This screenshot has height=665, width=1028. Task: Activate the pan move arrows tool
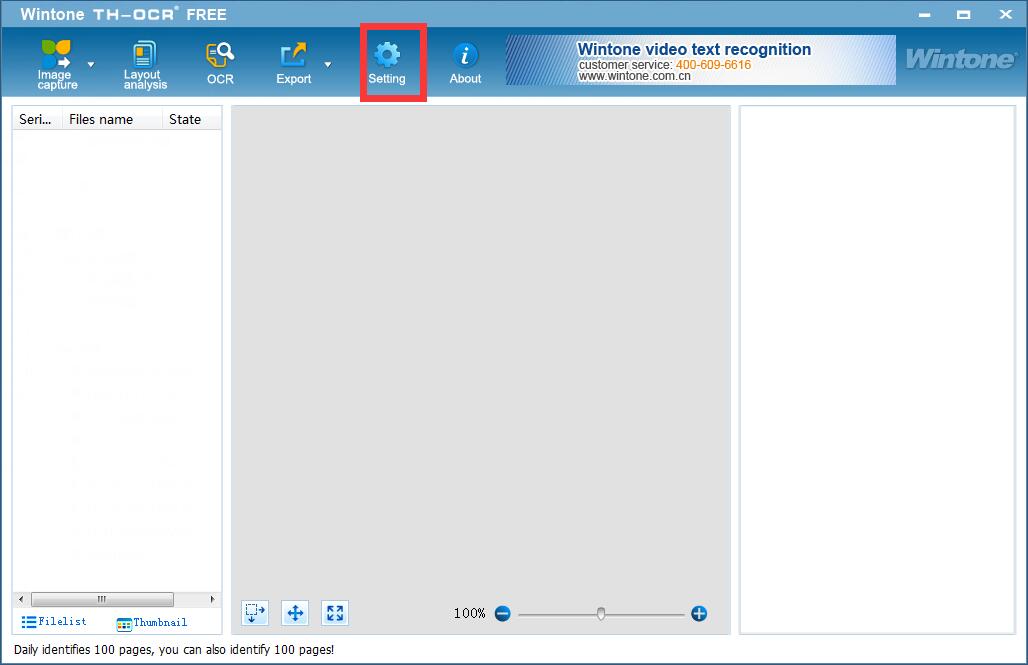[x=295, y=613]
